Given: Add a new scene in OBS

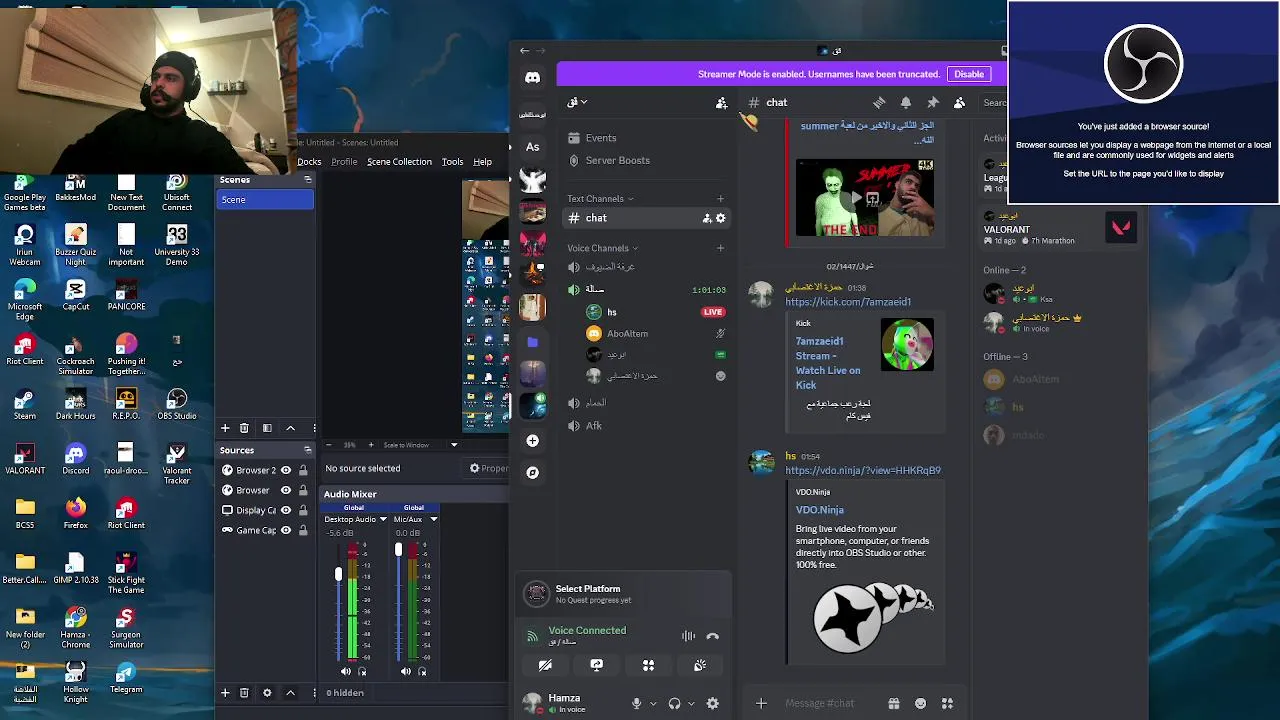Looking at the screenshot, I should coord(225,428).
